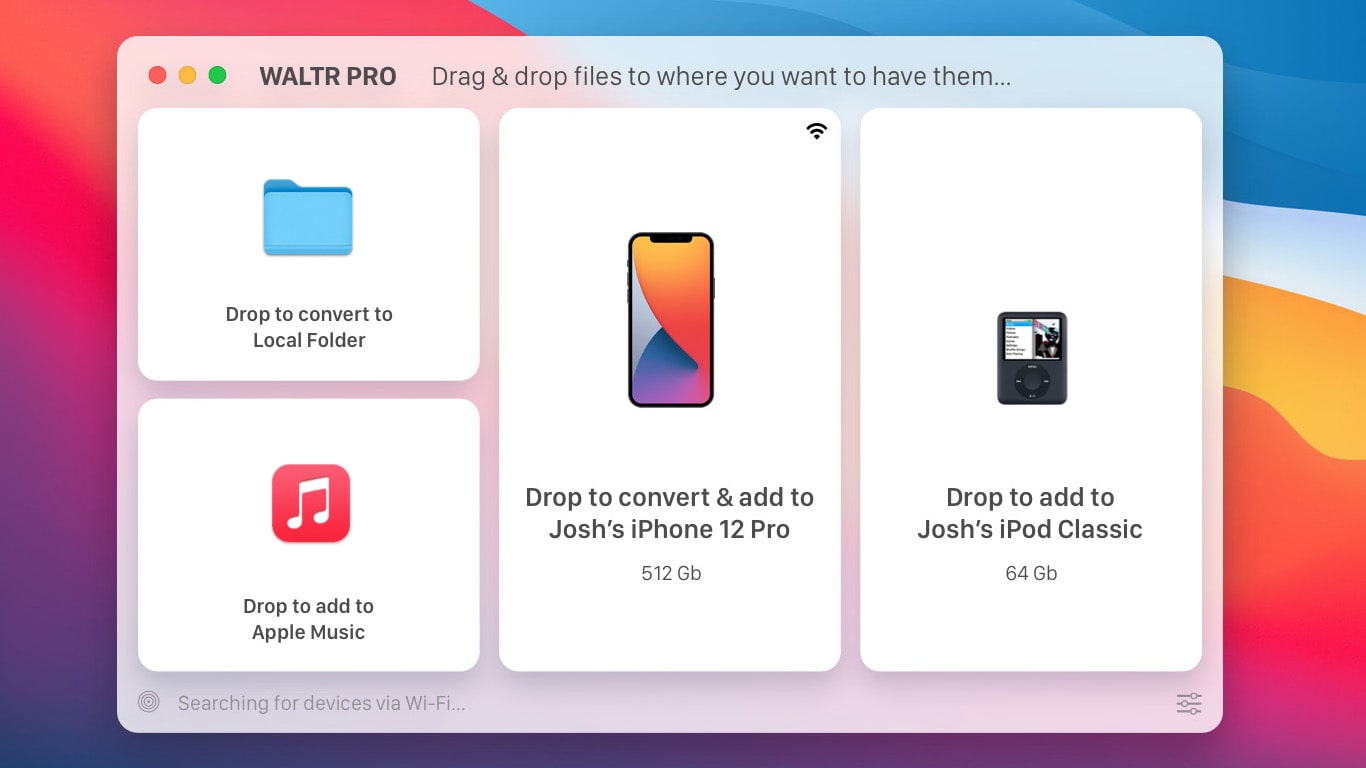
Task: Click the "Drag & drop files" instruction text
Action: 720,76
